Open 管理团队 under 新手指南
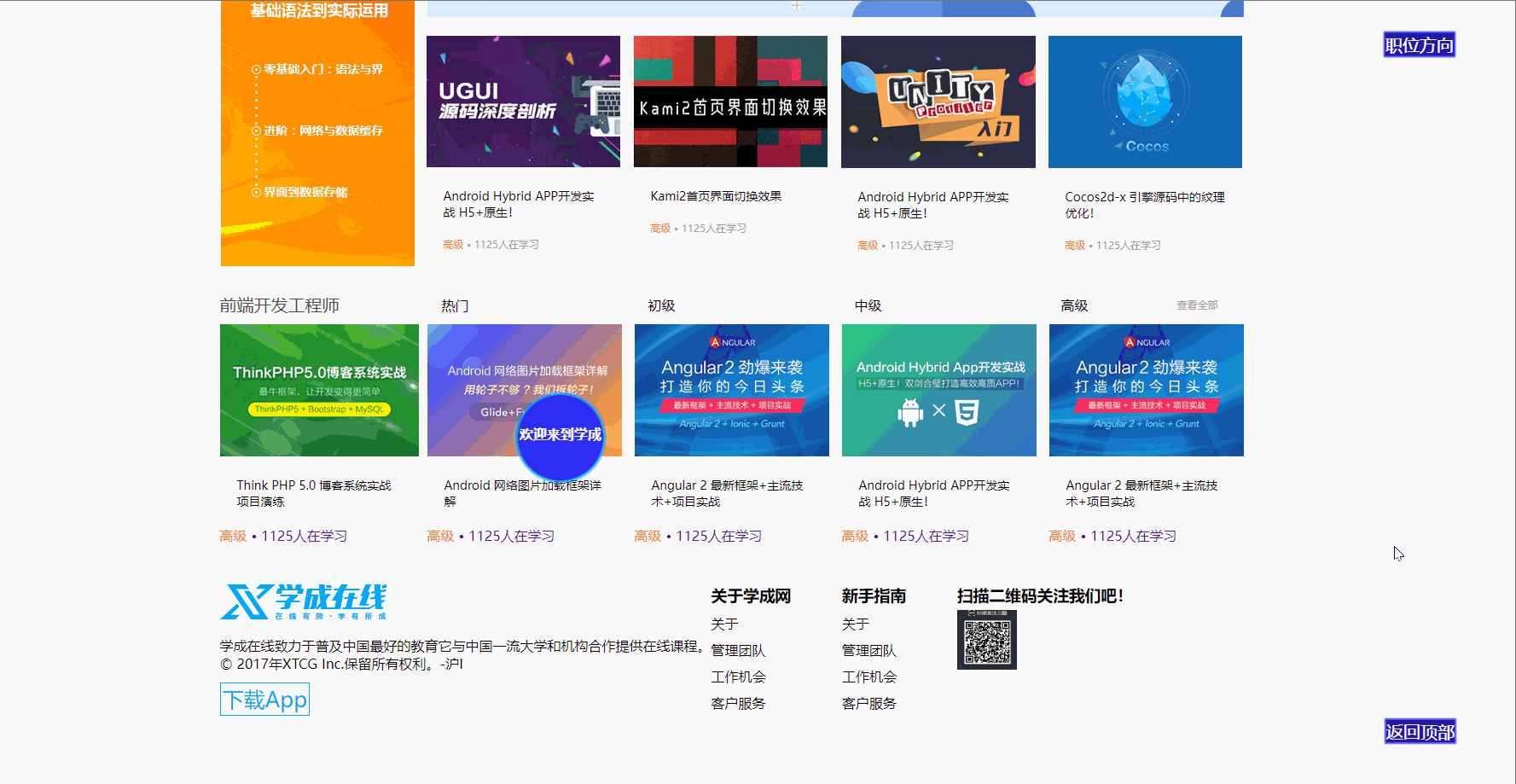The height and width of the screenshot is (784, 1516). [868, 651]
